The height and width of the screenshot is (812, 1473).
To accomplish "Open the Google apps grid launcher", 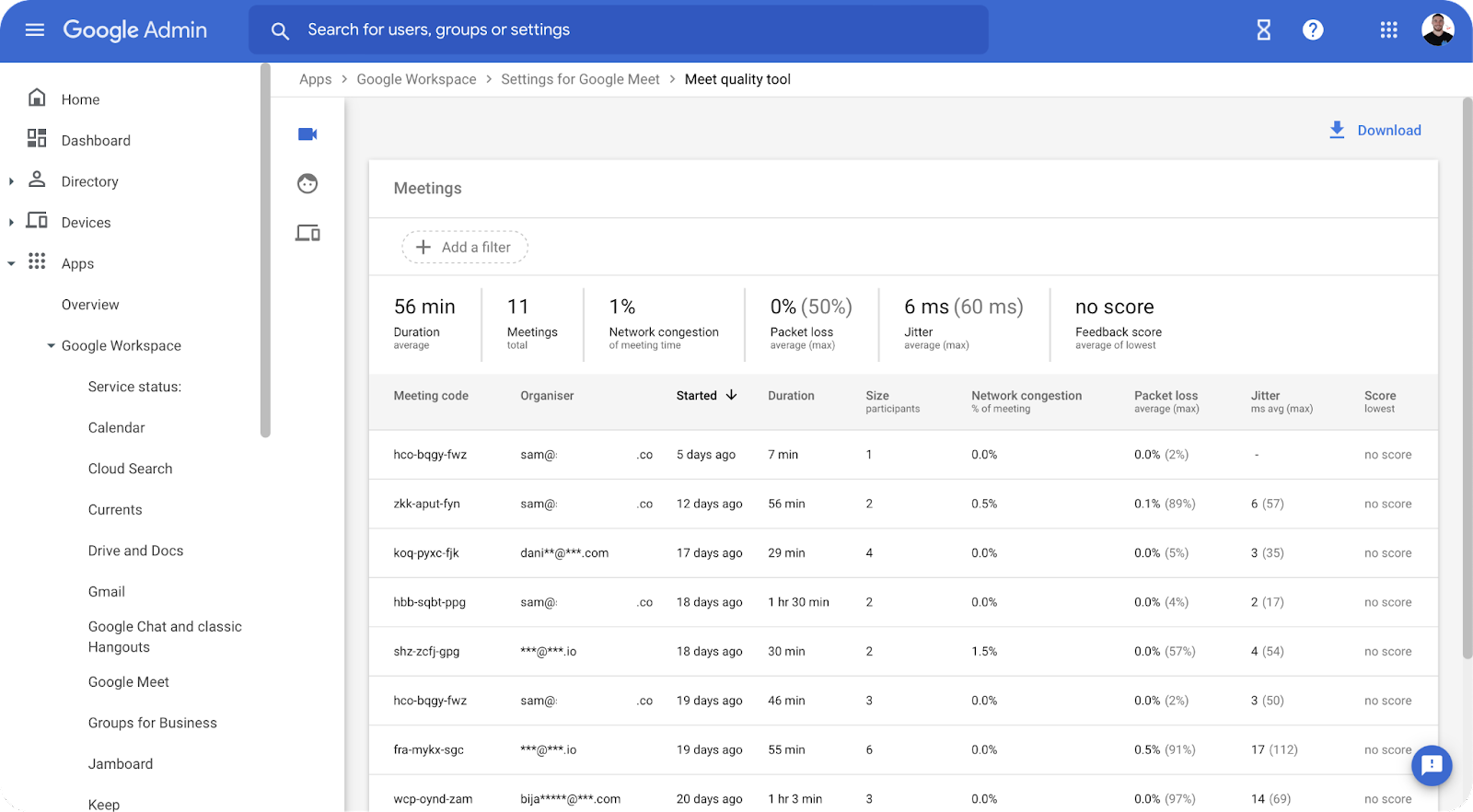I will click(x=1389, y=30).
